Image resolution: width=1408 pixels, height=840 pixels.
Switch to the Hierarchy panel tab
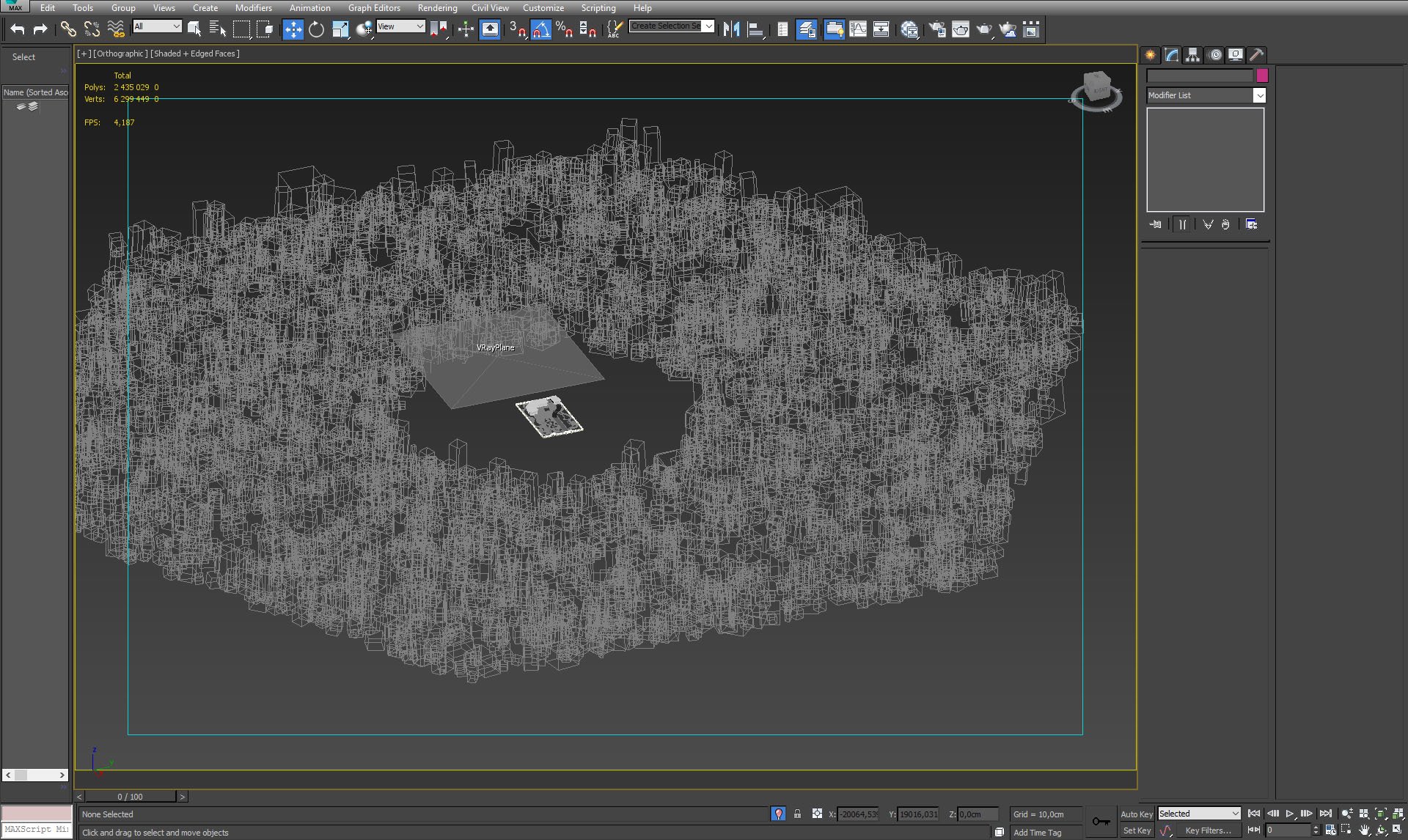click(x=1192, y=55)
